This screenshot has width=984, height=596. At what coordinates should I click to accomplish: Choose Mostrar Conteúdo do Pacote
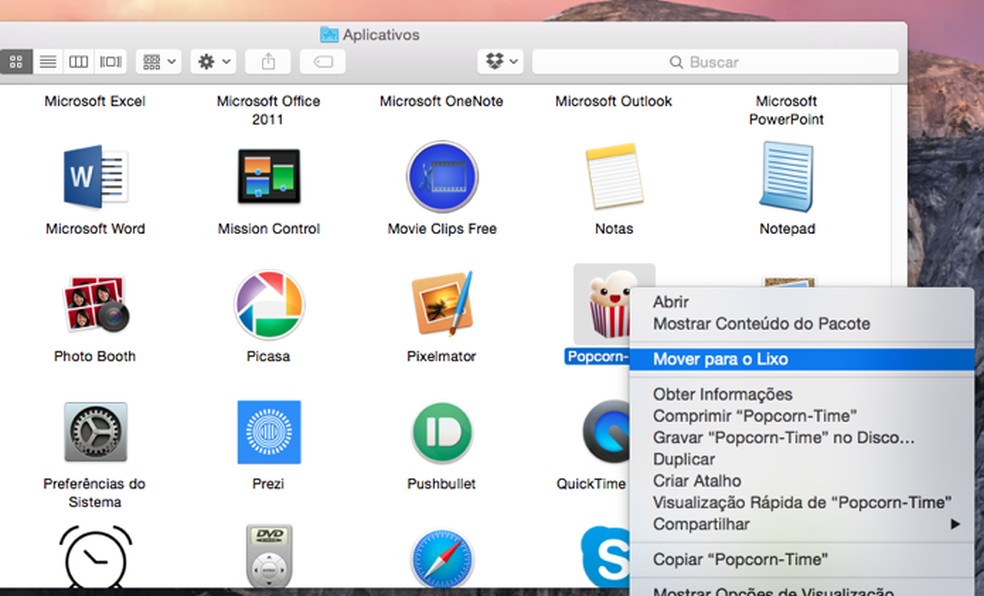click(x=802, y=324)
